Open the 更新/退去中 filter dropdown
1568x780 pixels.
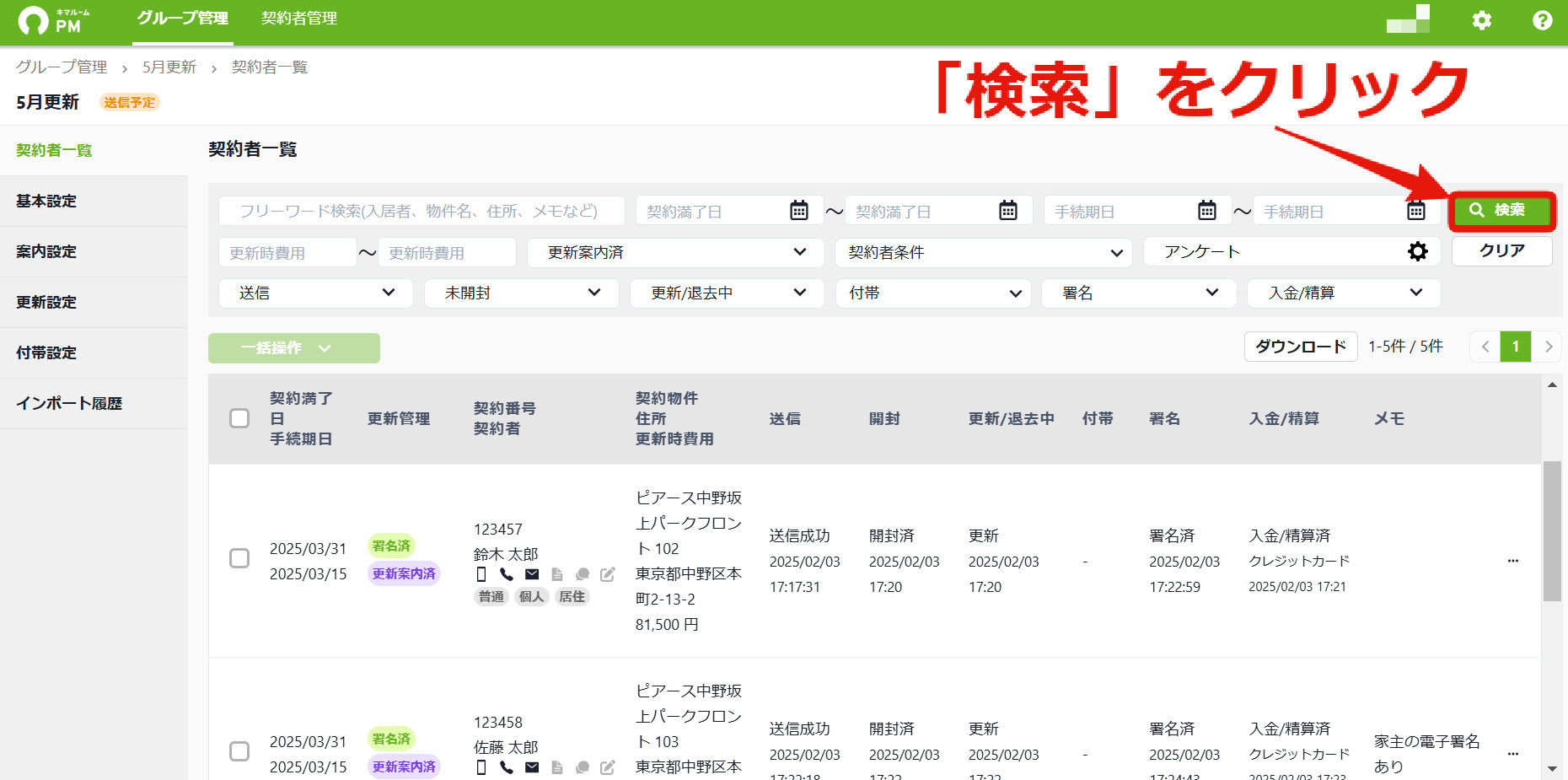(728, 293)
